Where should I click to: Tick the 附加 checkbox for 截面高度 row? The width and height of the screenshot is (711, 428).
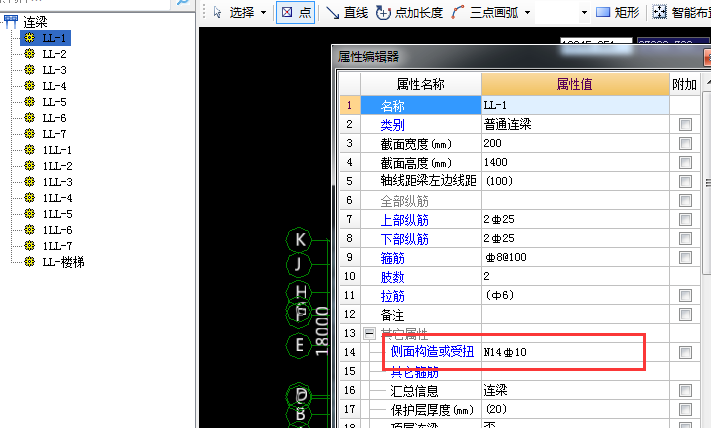coord(685,163)
